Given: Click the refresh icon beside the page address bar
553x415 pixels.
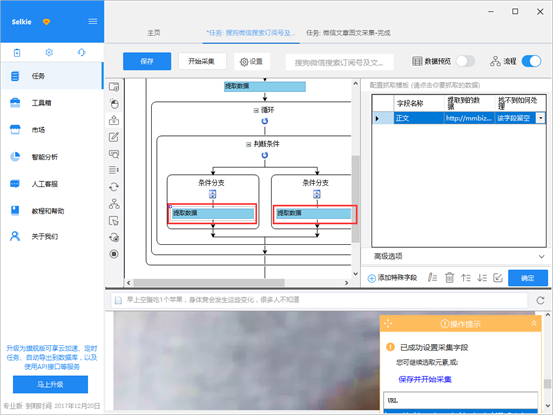Looking at the screenshot, I should 540,300.
